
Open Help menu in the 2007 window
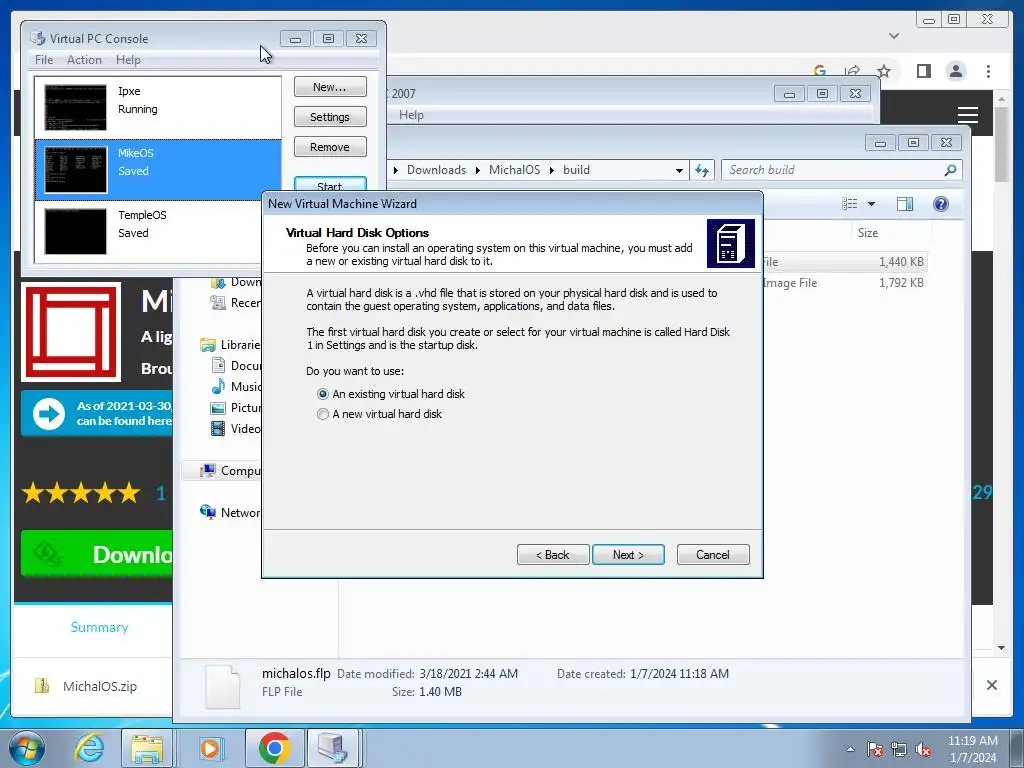(411, 114)
